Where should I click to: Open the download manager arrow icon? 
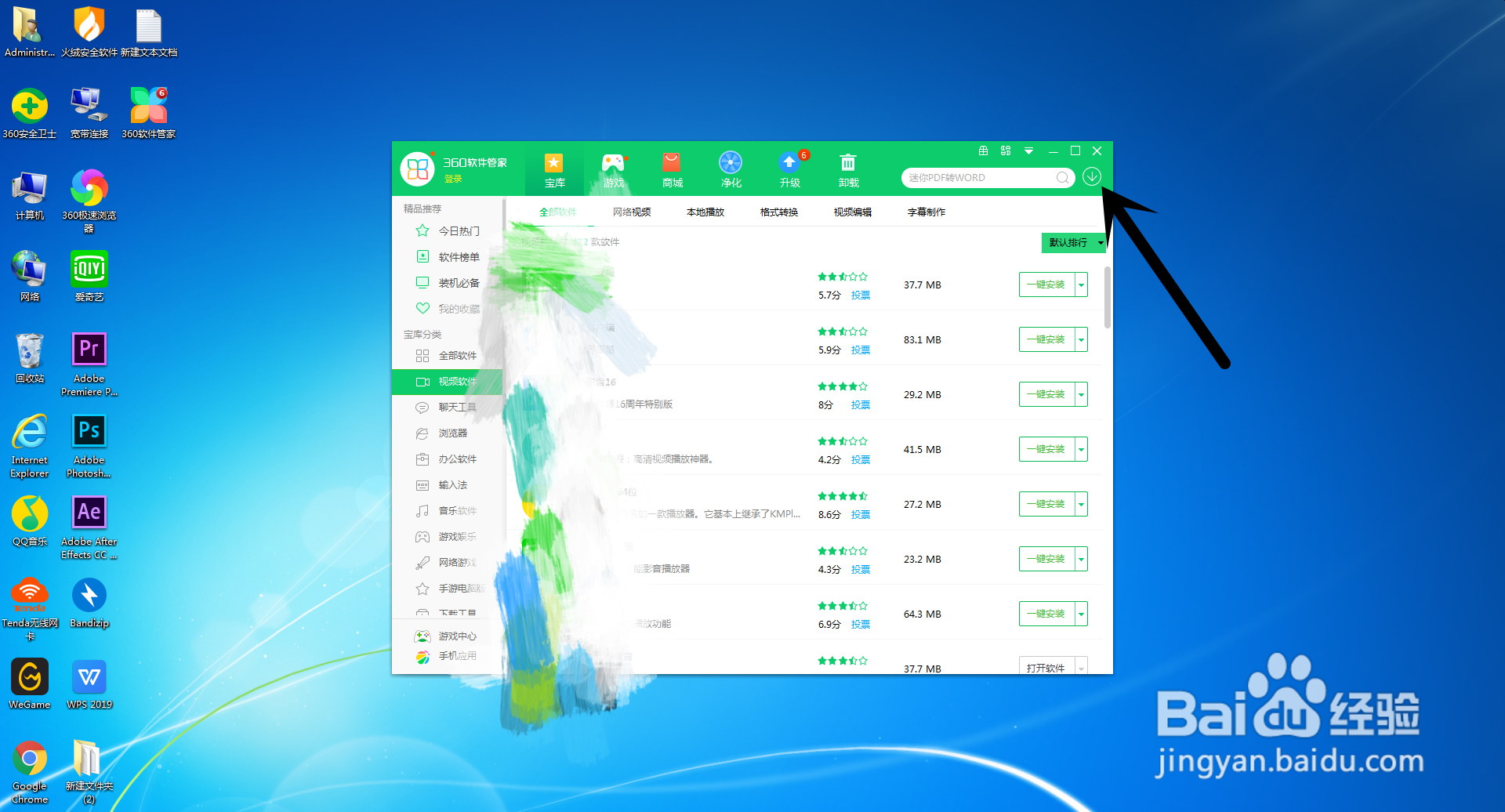pos(1092,176)
